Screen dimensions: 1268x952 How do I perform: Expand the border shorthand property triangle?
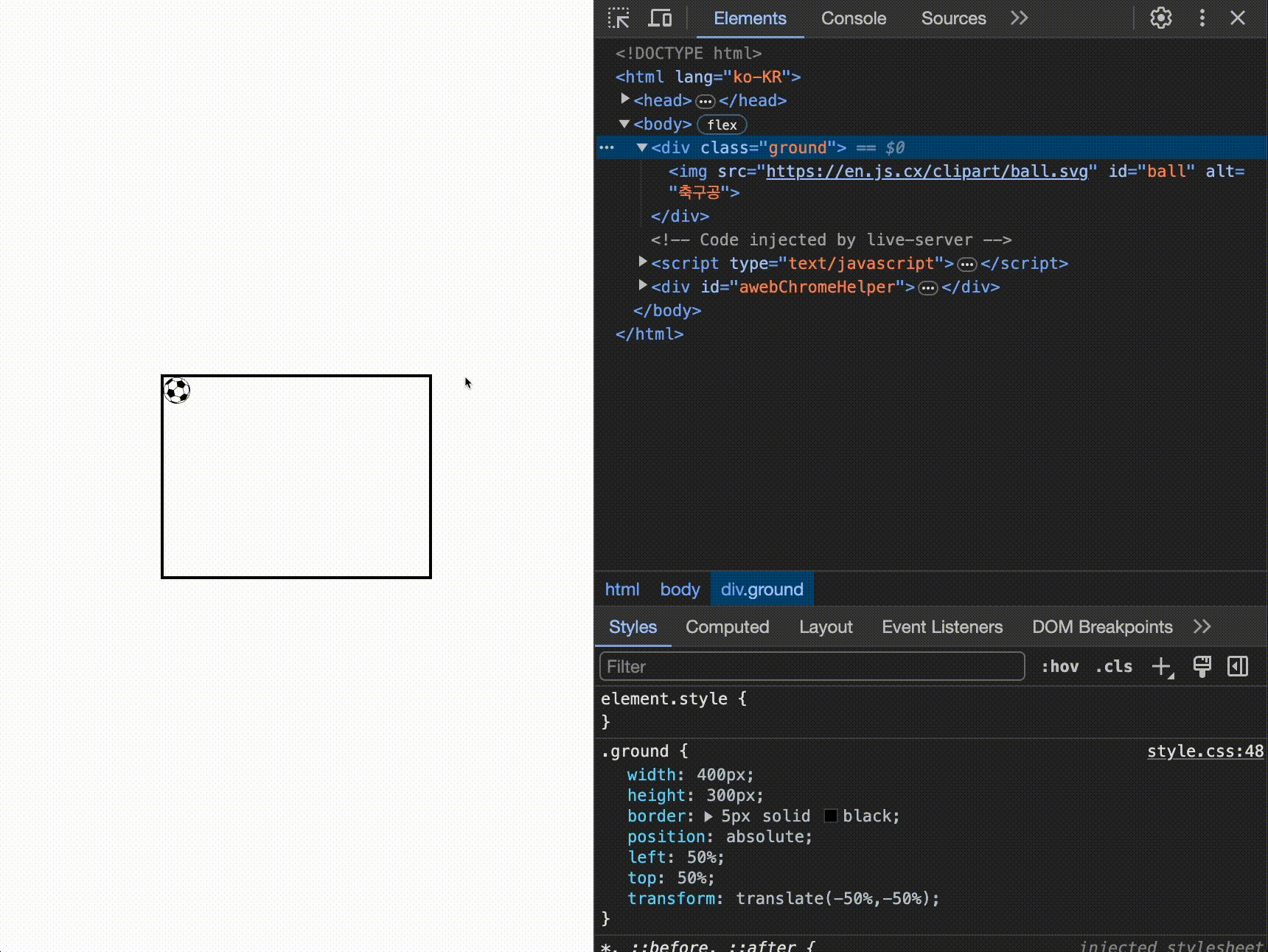(708, 816)
